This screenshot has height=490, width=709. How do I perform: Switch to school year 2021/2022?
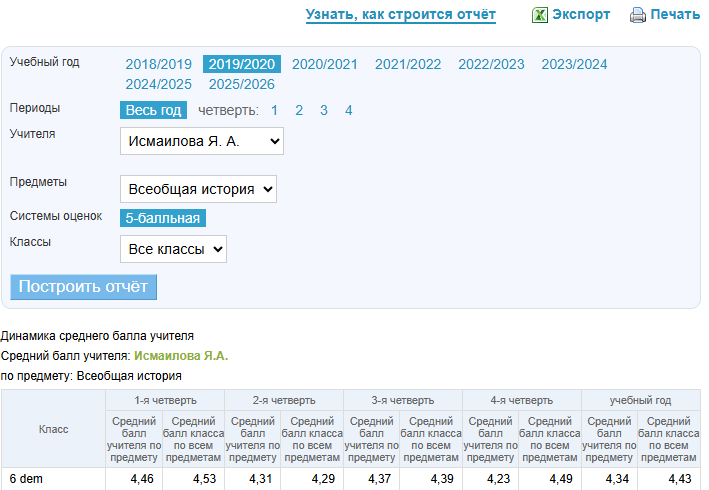[x=408, y=64]
